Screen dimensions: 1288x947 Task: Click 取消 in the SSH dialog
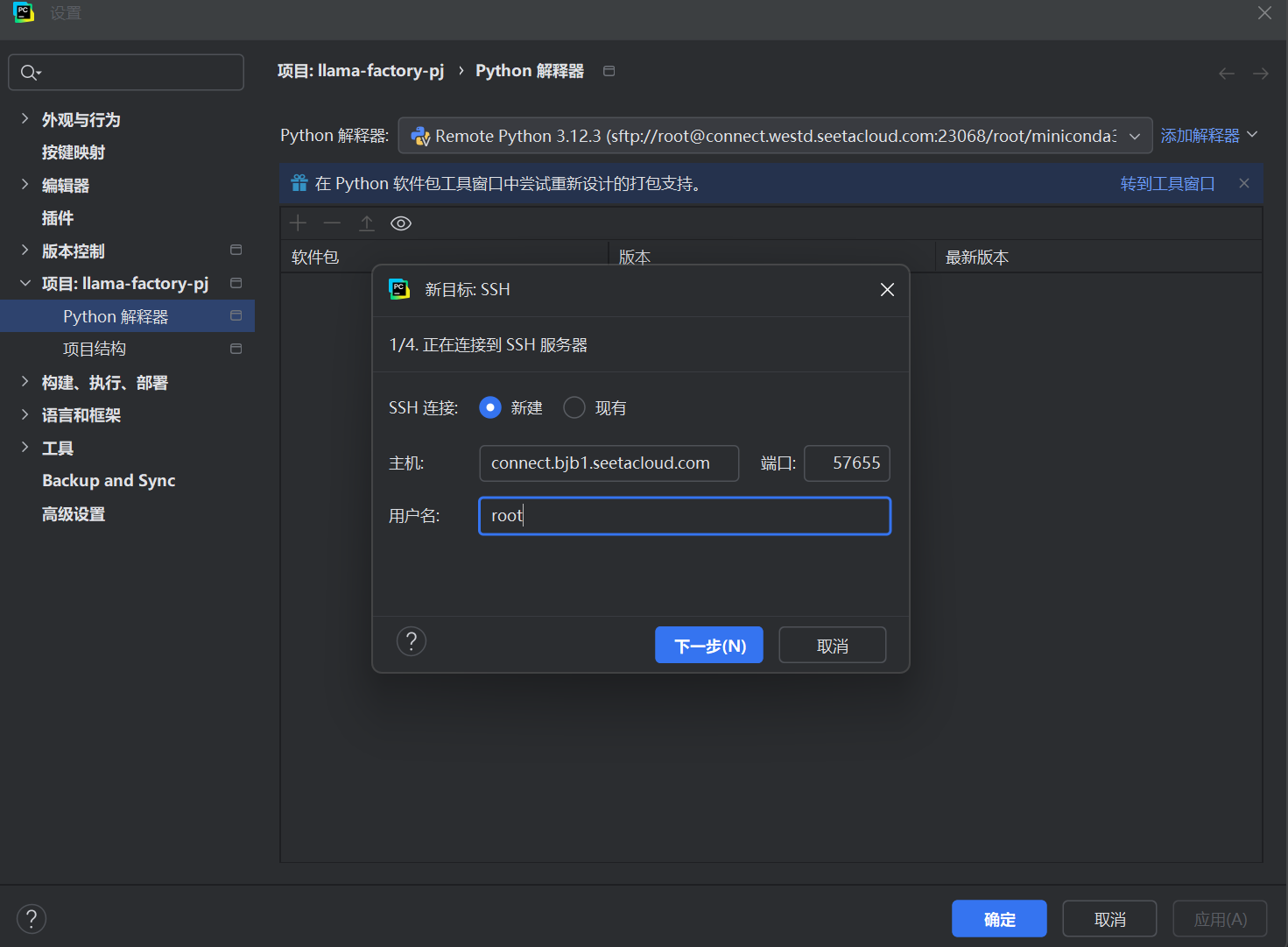[x=833, y=645]
